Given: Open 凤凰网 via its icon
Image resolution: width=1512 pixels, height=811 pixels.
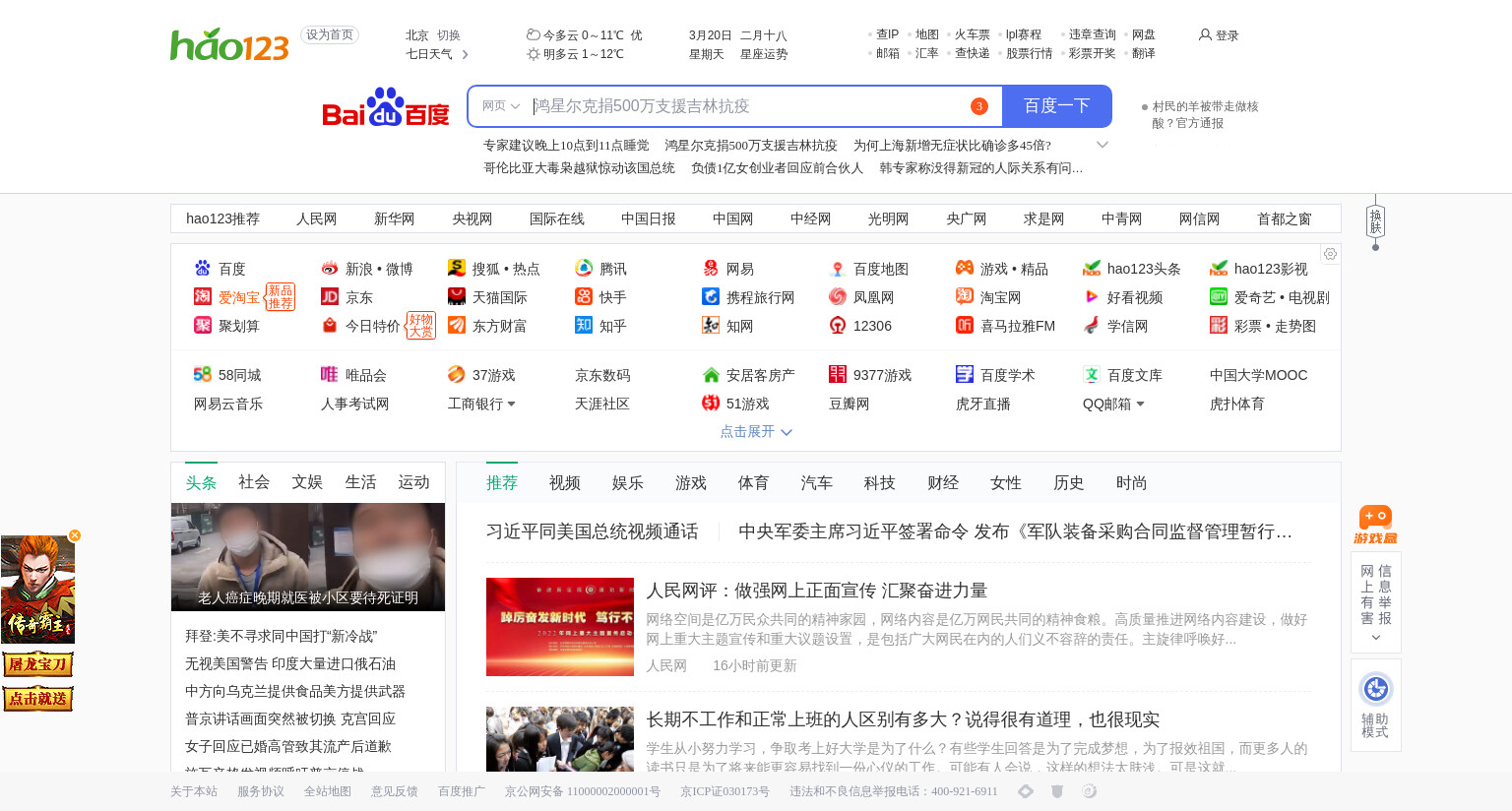Looking at the screenshot, I should tap(838, 296).
